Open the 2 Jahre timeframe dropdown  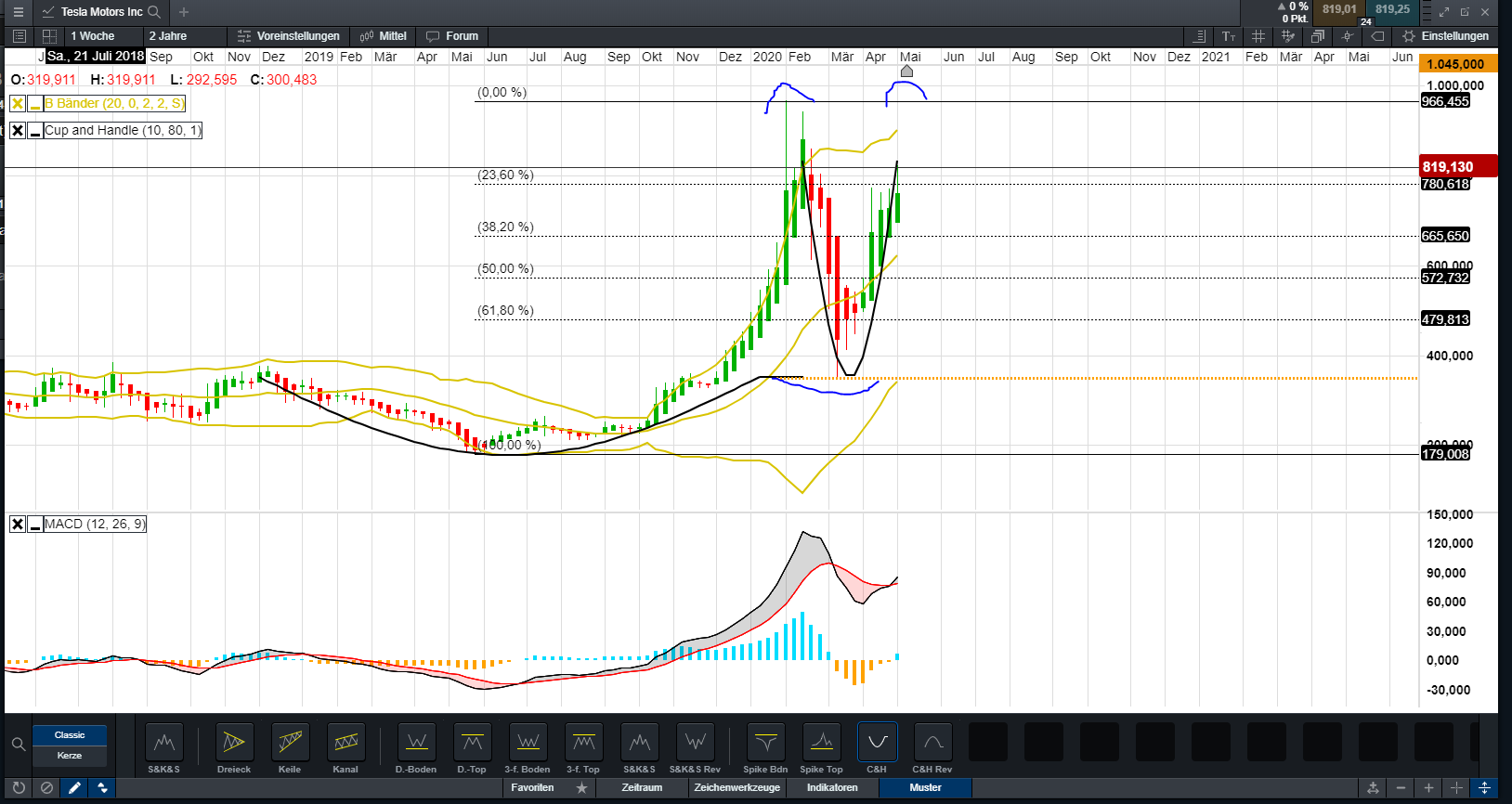point(168,36)
